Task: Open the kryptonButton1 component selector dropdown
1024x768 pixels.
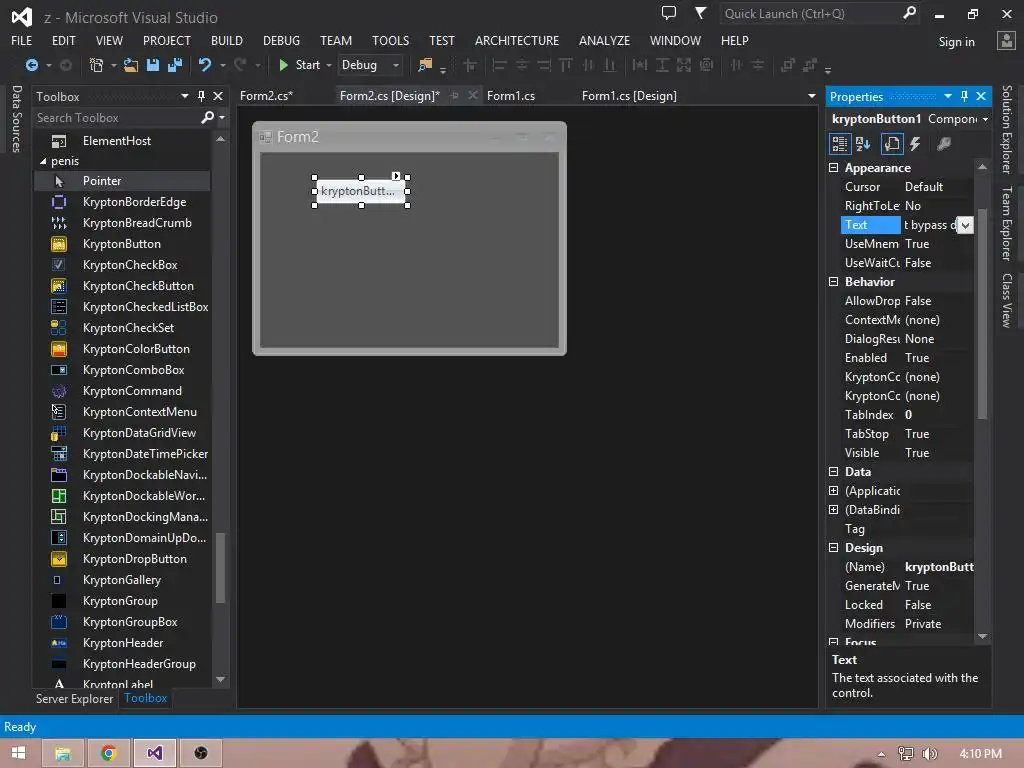Action: pyautogui.click(x=985, y=120)
